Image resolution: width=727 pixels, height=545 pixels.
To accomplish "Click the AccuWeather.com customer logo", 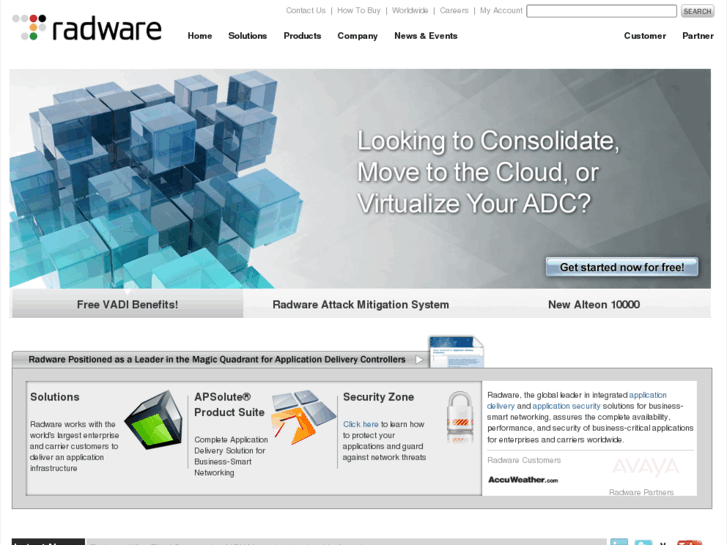I will pyautogui.click(x=523, y=480).
